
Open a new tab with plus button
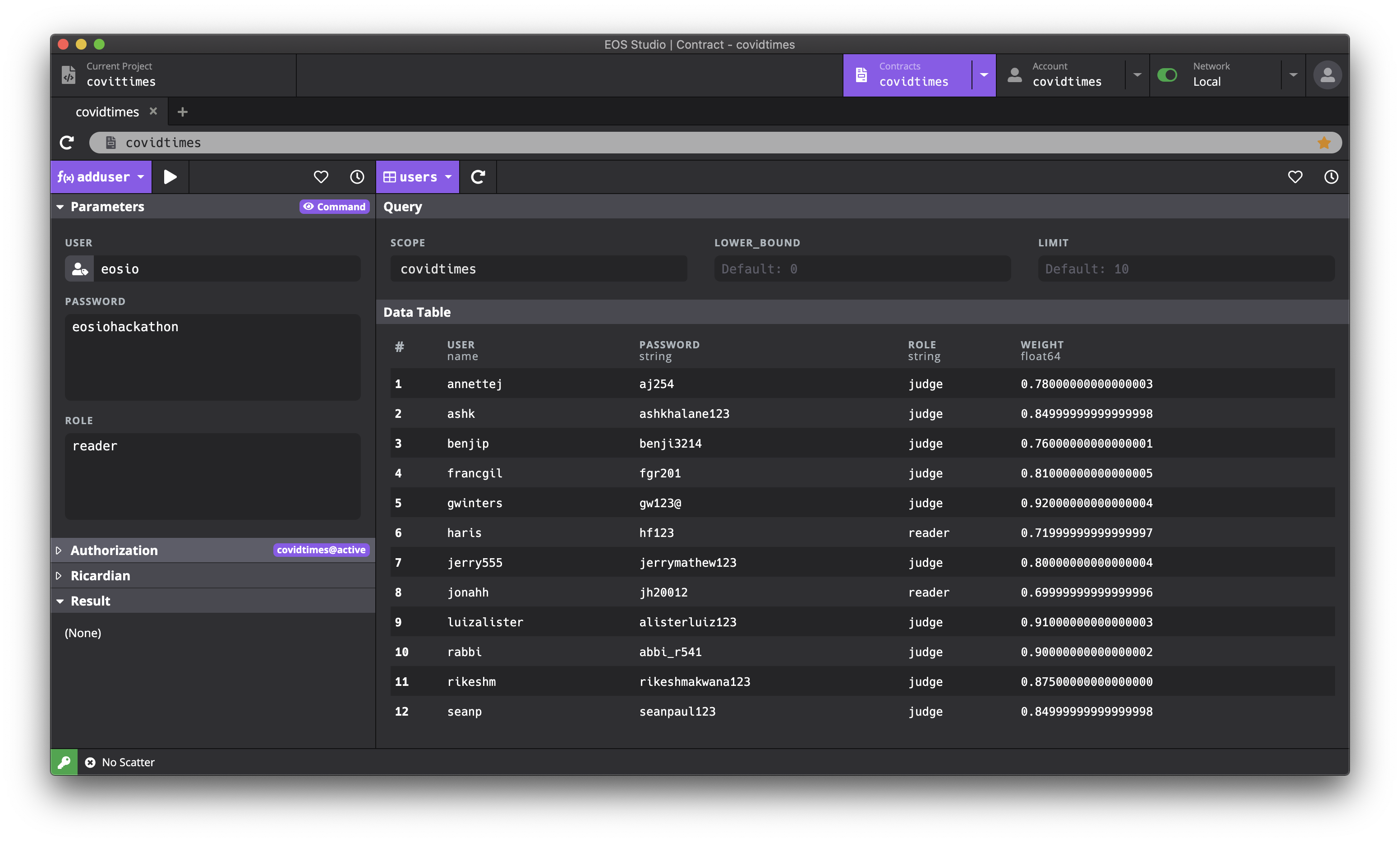pyautogui.click(x=182, y=112)
